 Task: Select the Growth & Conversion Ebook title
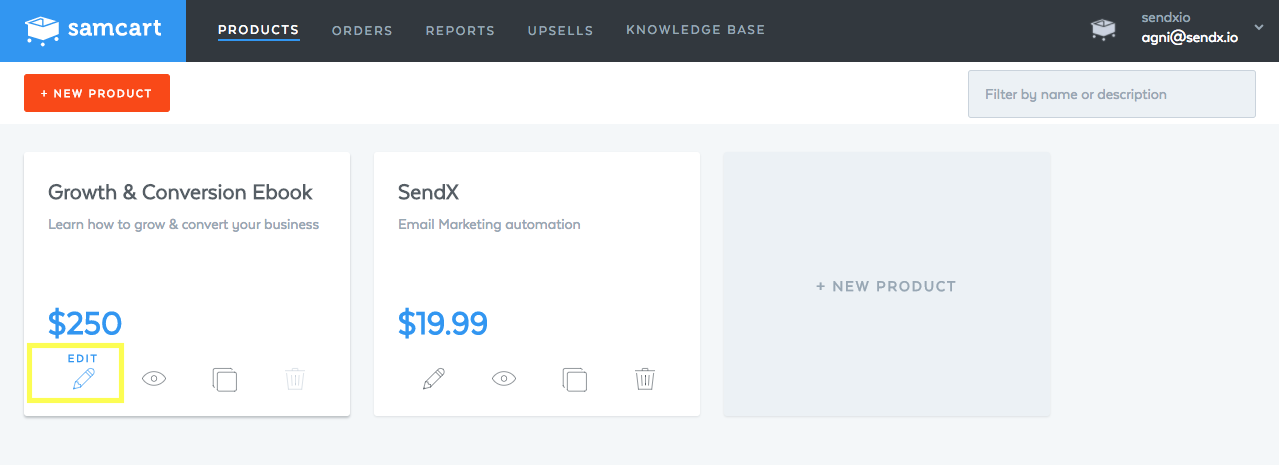180,192
